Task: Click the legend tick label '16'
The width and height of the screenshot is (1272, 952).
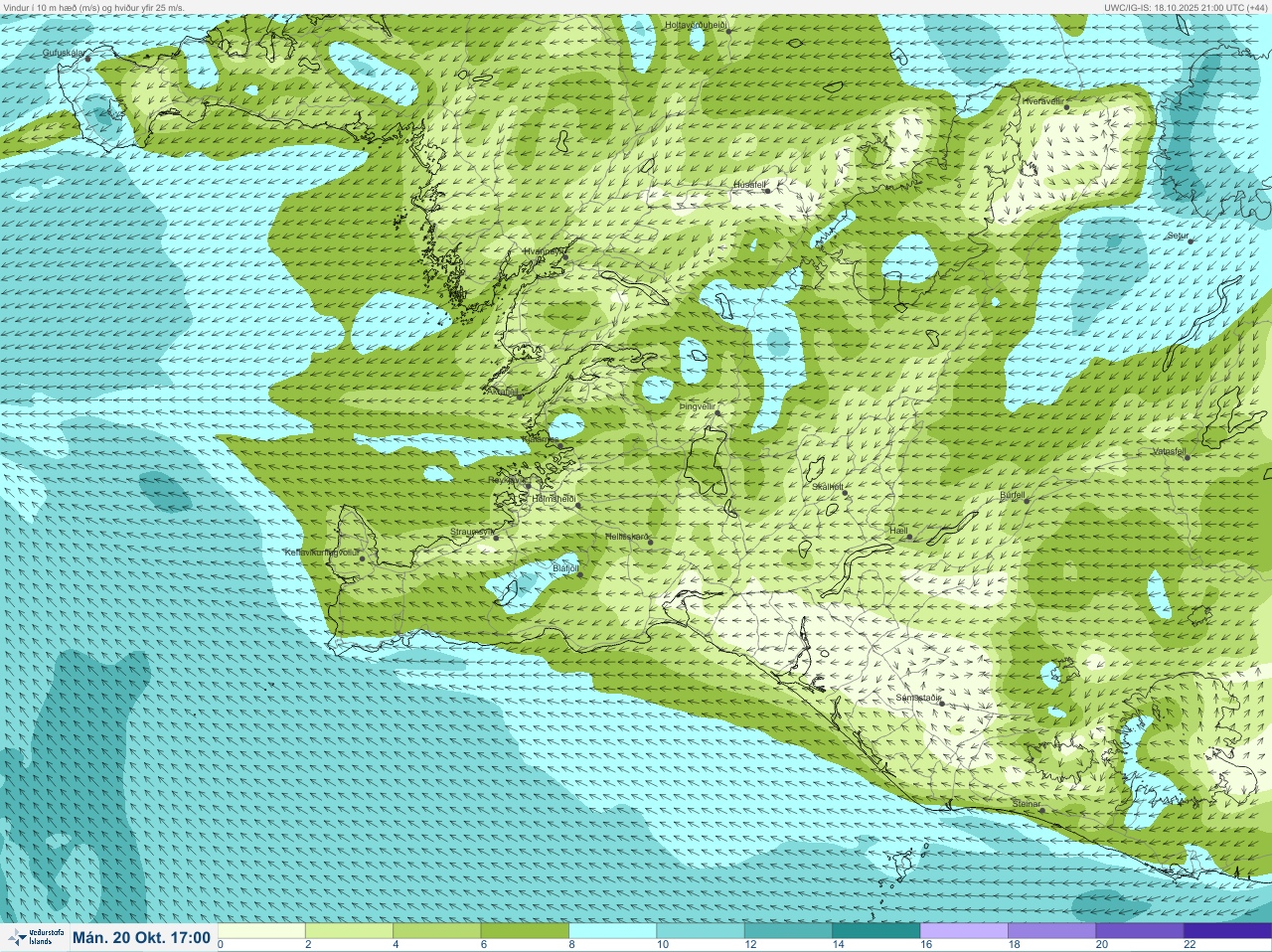Action: point(926,945)
